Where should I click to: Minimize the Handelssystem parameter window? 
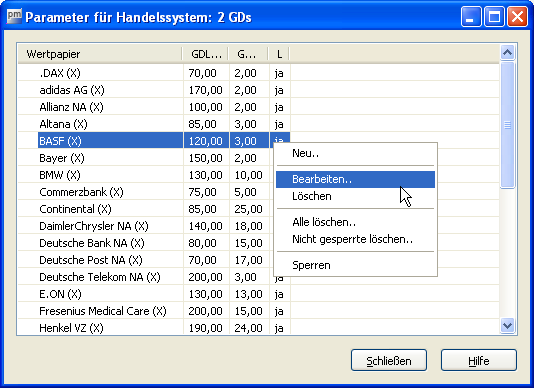471,16
